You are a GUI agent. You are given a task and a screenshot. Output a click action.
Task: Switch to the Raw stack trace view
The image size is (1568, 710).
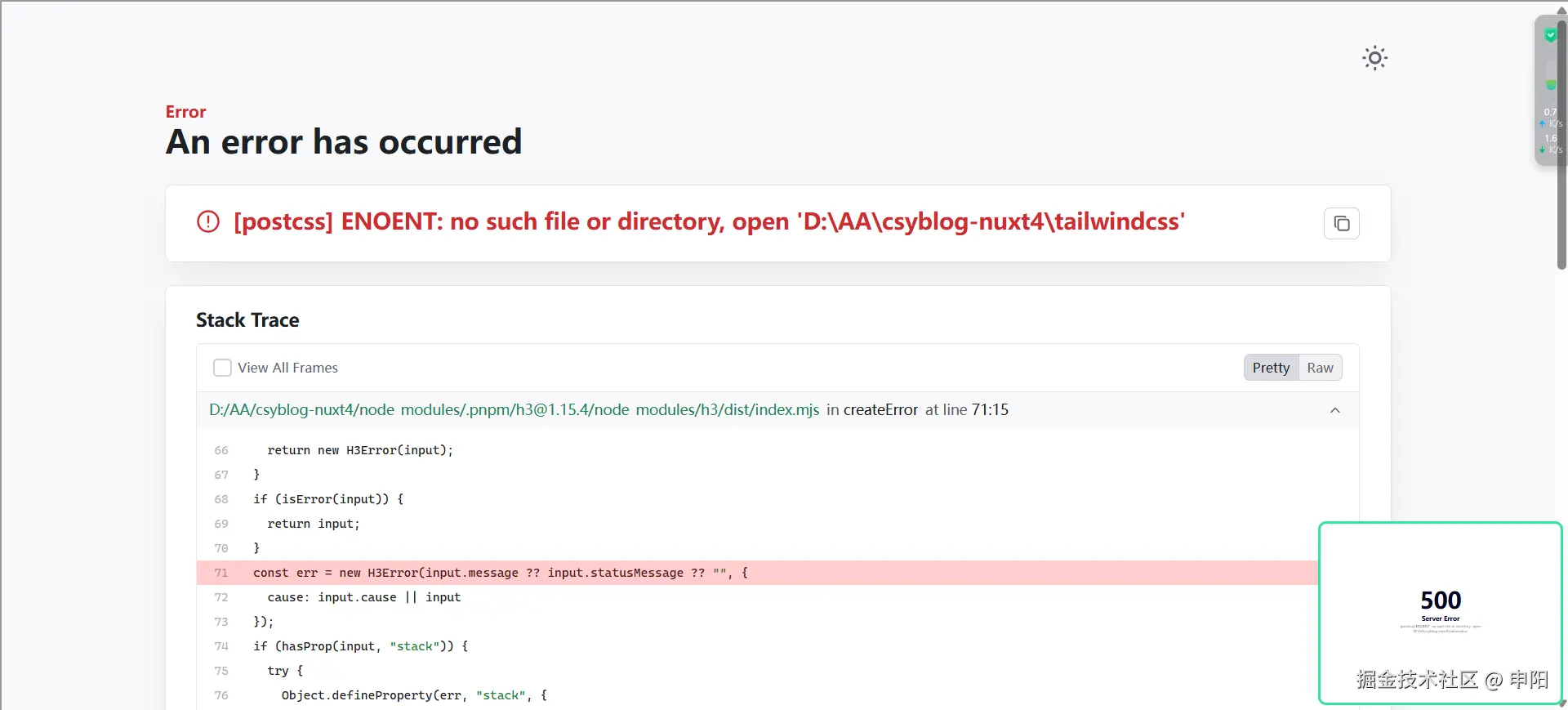coord(1320,368)
